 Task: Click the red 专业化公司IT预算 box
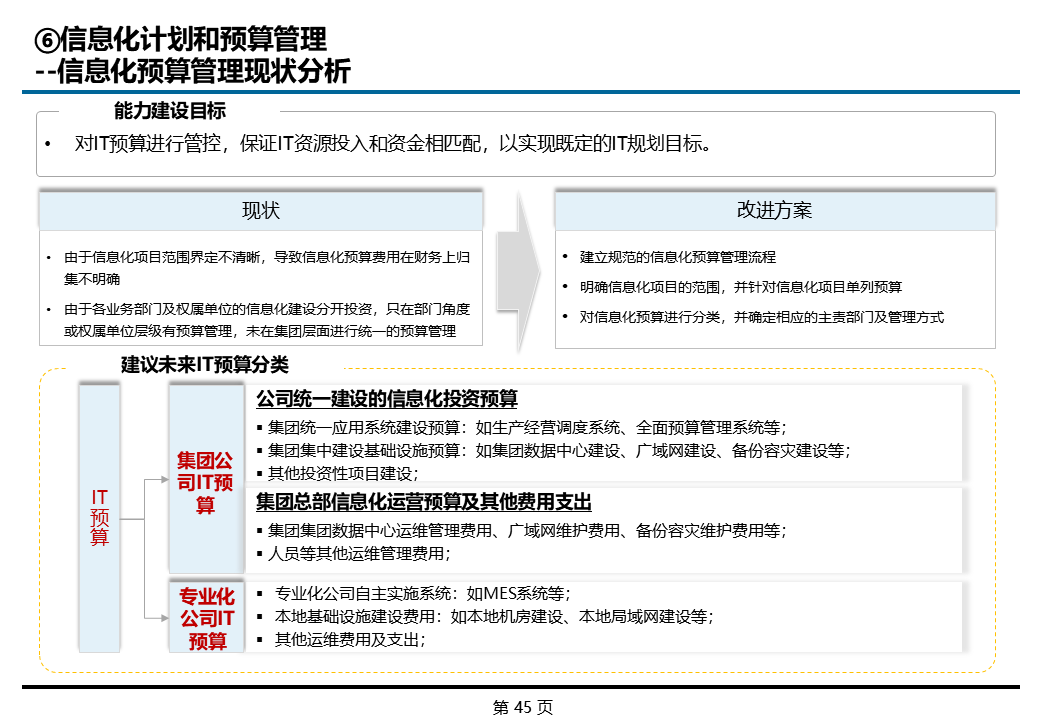tap(207, 618)
